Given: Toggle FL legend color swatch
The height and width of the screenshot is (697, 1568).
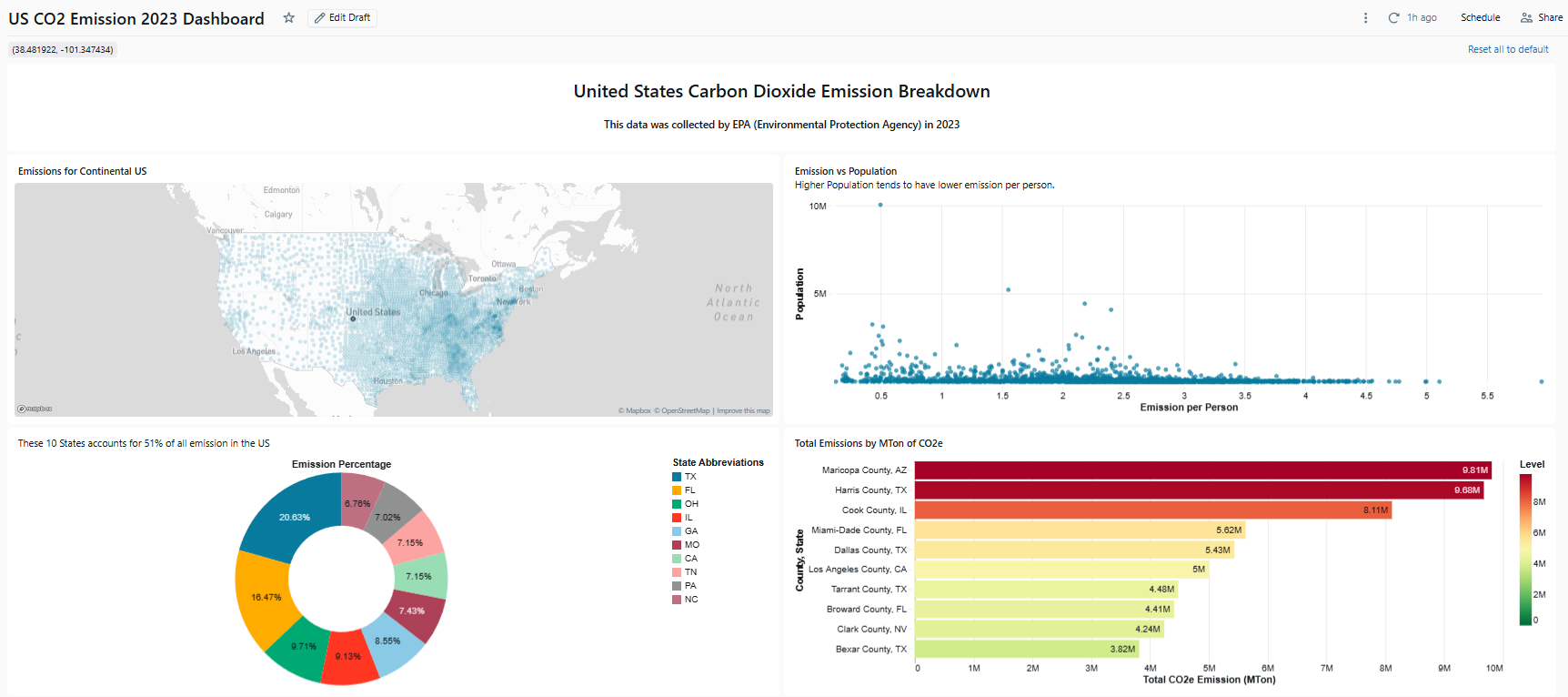Looking at the screenshot, I should coord(677,490).
